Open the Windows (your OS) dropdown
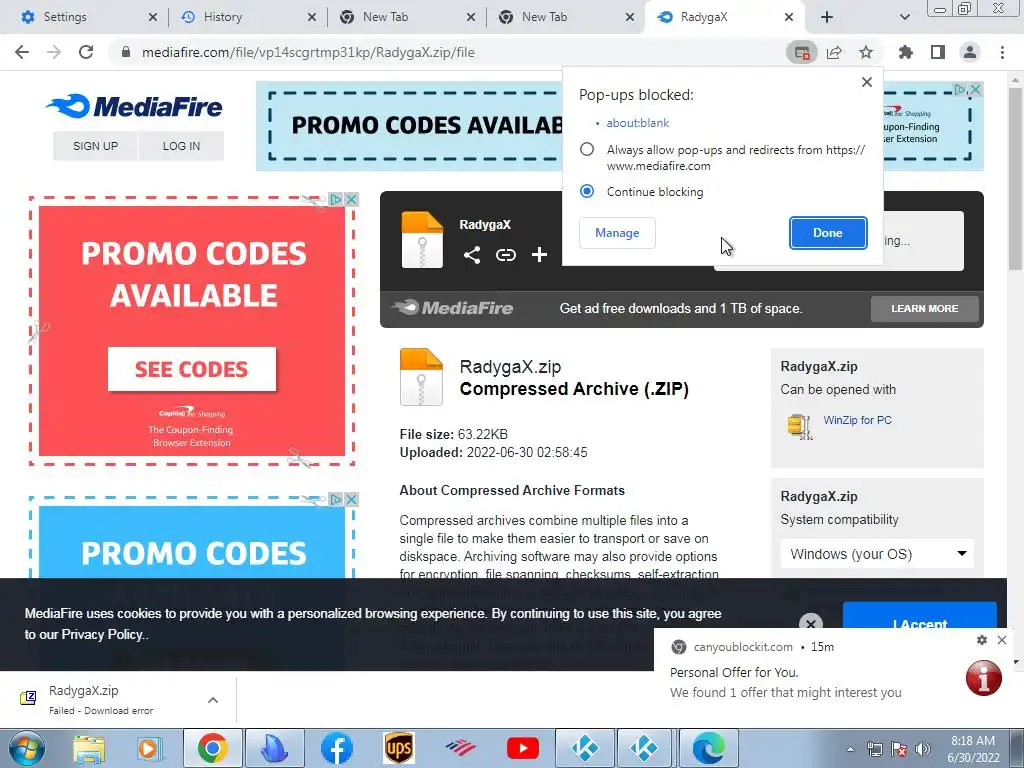 pos(877,554)
